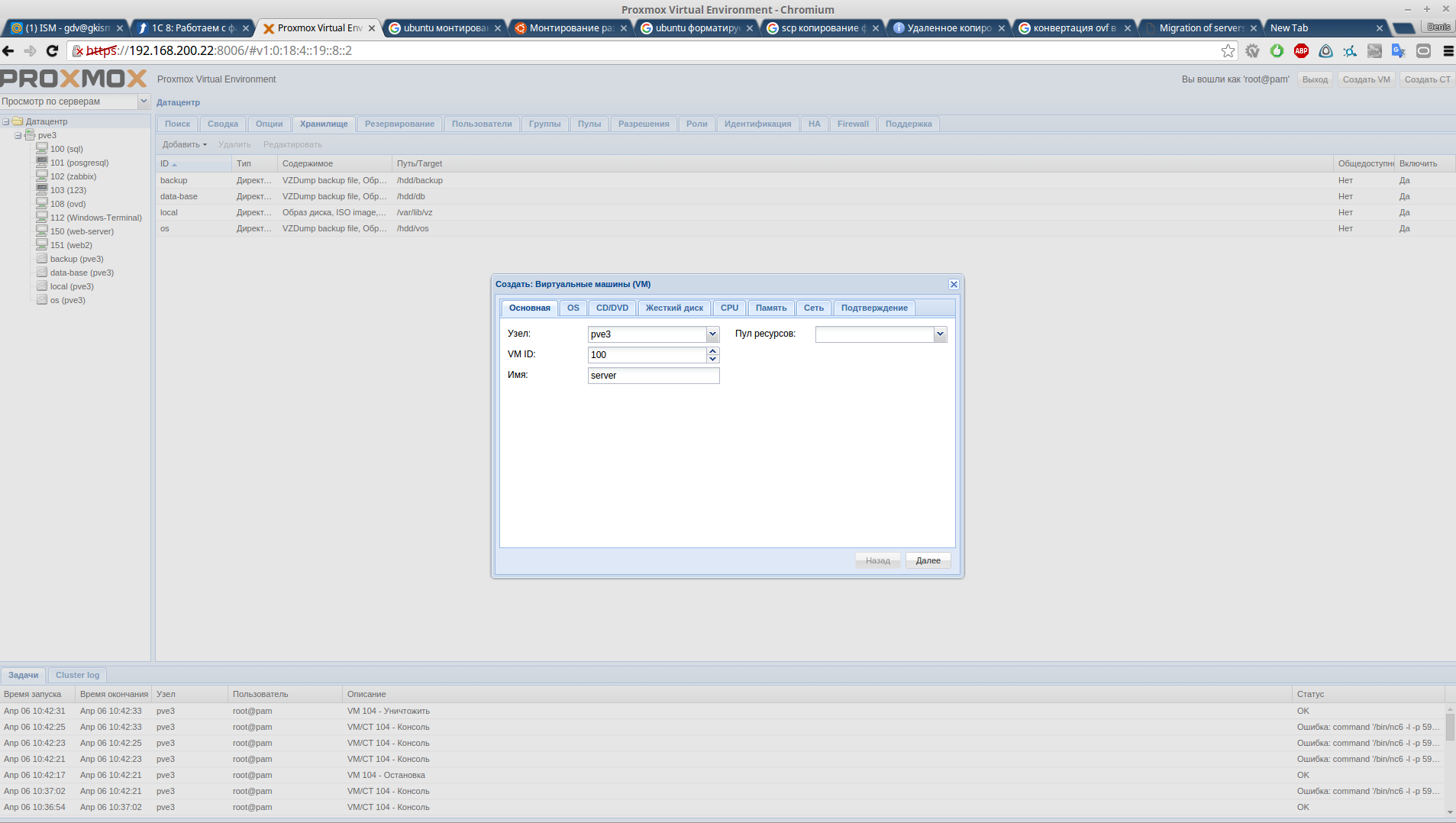1456x823 pixels.
Task: Sort by ID column header
Action: point(194,163)
